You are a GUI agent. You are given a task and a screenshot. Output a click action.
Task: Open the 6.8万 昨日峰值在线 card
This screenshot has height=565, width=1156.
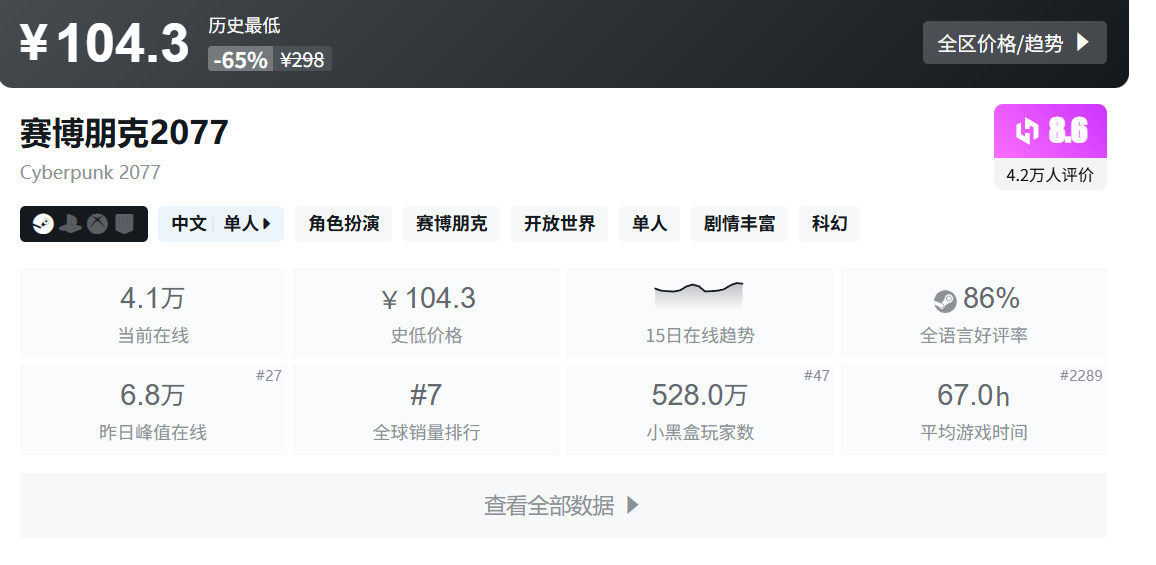[x=153, y=409]
